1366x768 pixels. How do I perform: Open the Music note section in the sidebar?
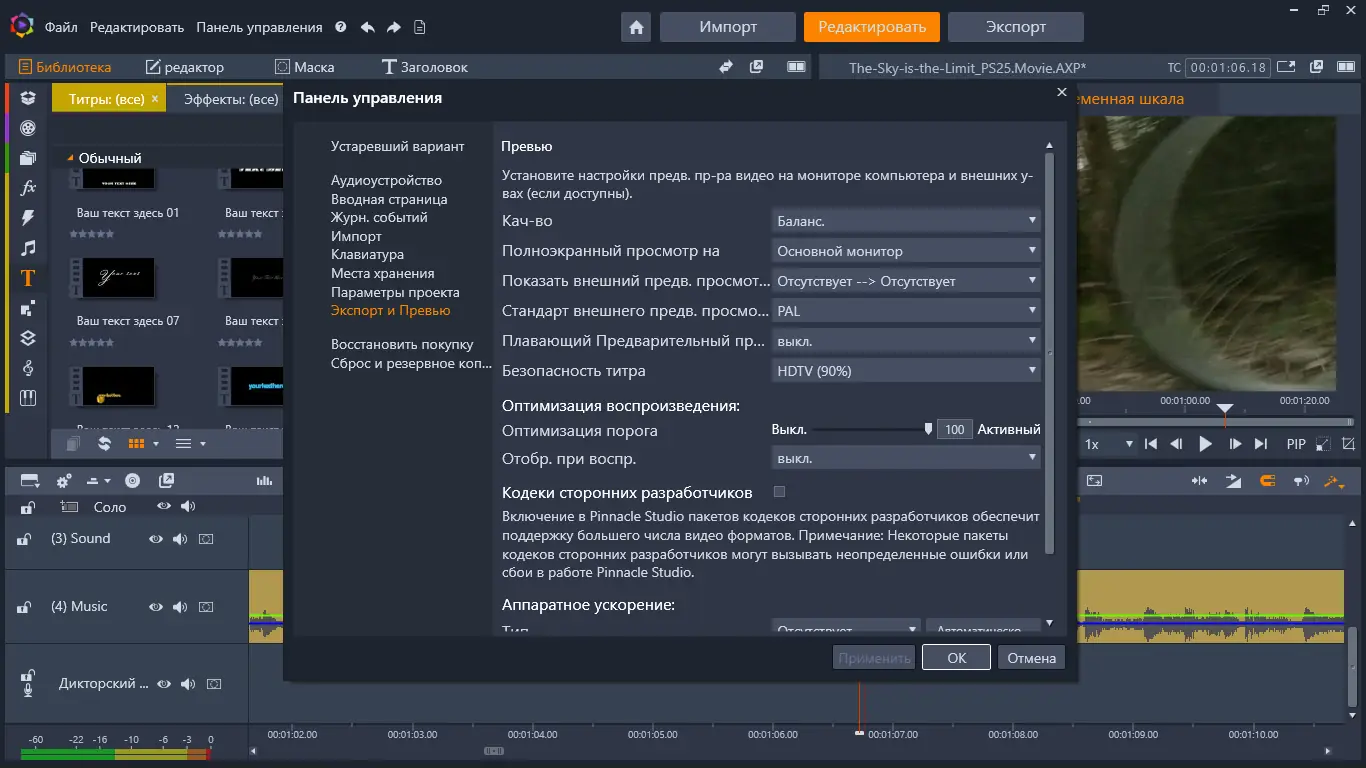coord(27,247)
